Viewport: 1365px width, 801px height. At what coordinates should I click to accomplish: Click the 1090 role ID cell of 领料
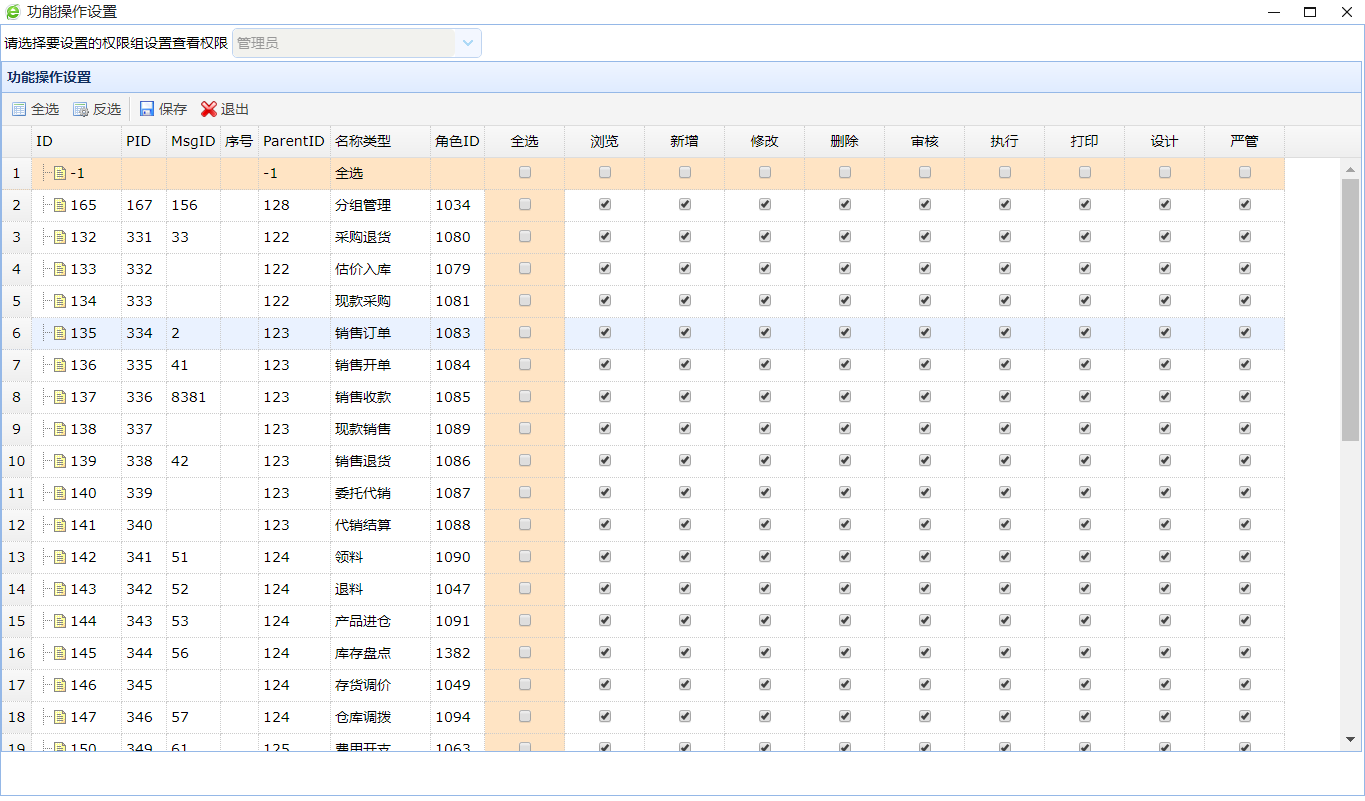point(453,557)
